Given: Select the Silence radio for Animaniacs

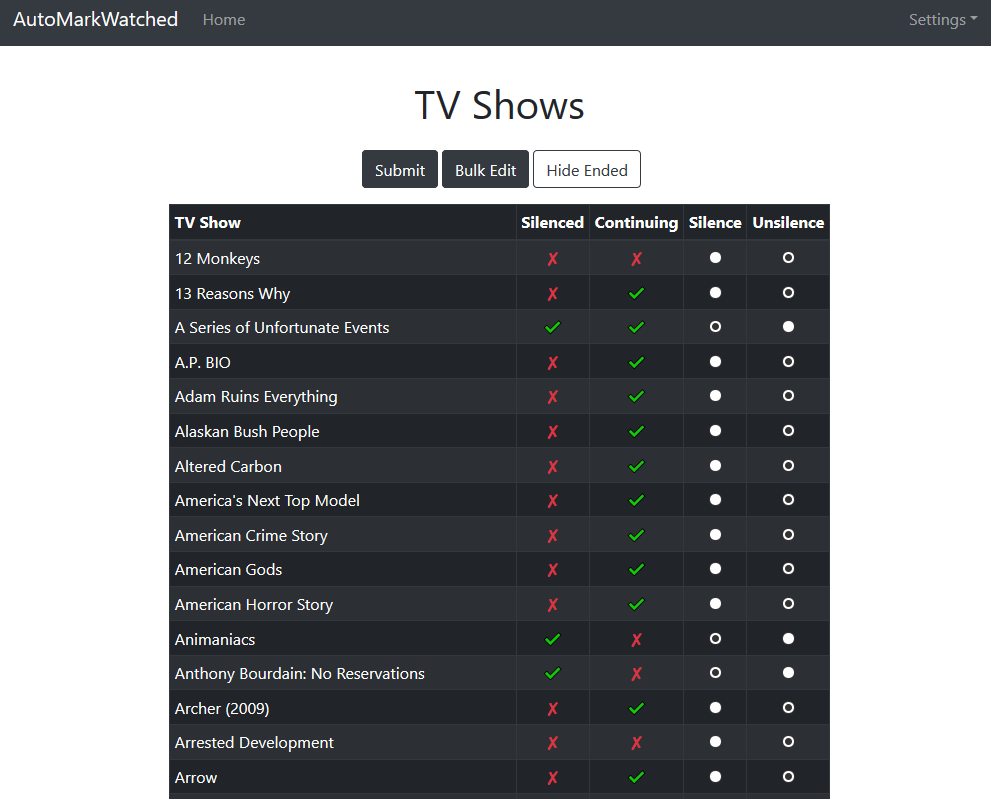Looking at the screenshot, I should coord(715,638).
